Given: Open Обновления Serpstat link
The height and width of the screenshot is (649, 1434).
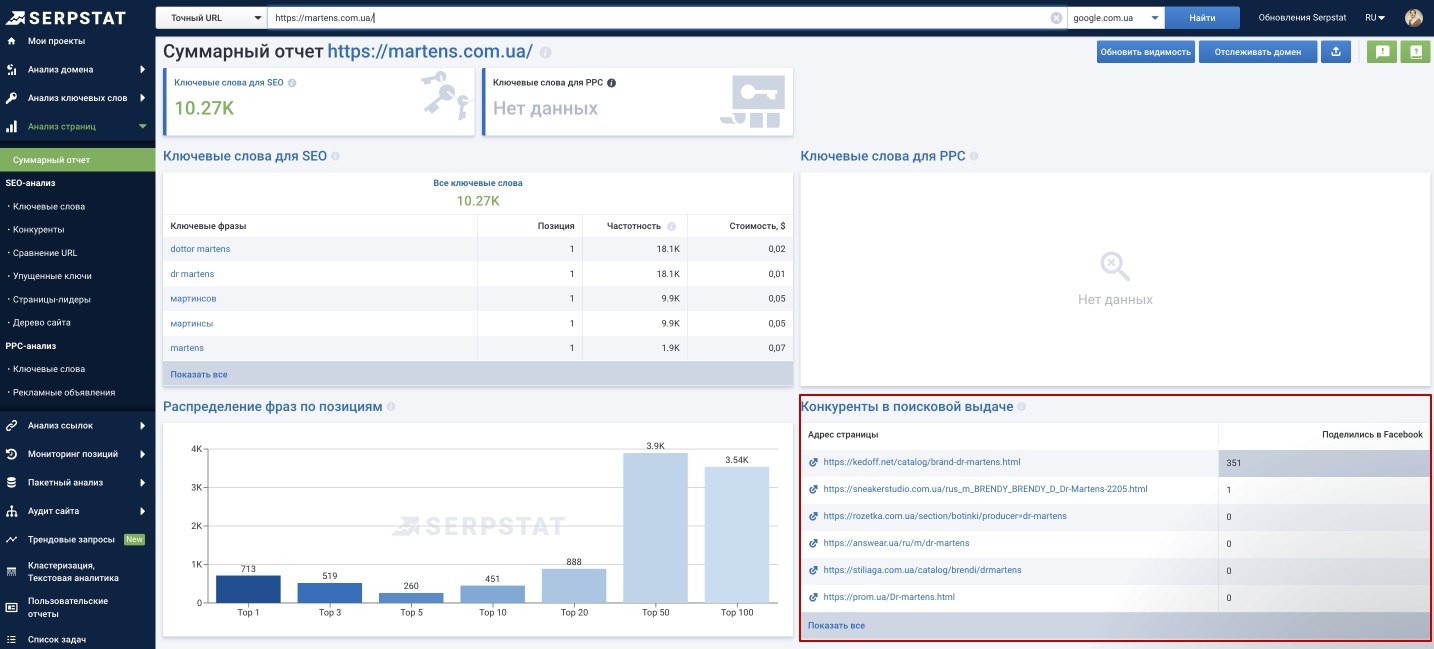Looking at the screenshot, I should coord(1301,18).
